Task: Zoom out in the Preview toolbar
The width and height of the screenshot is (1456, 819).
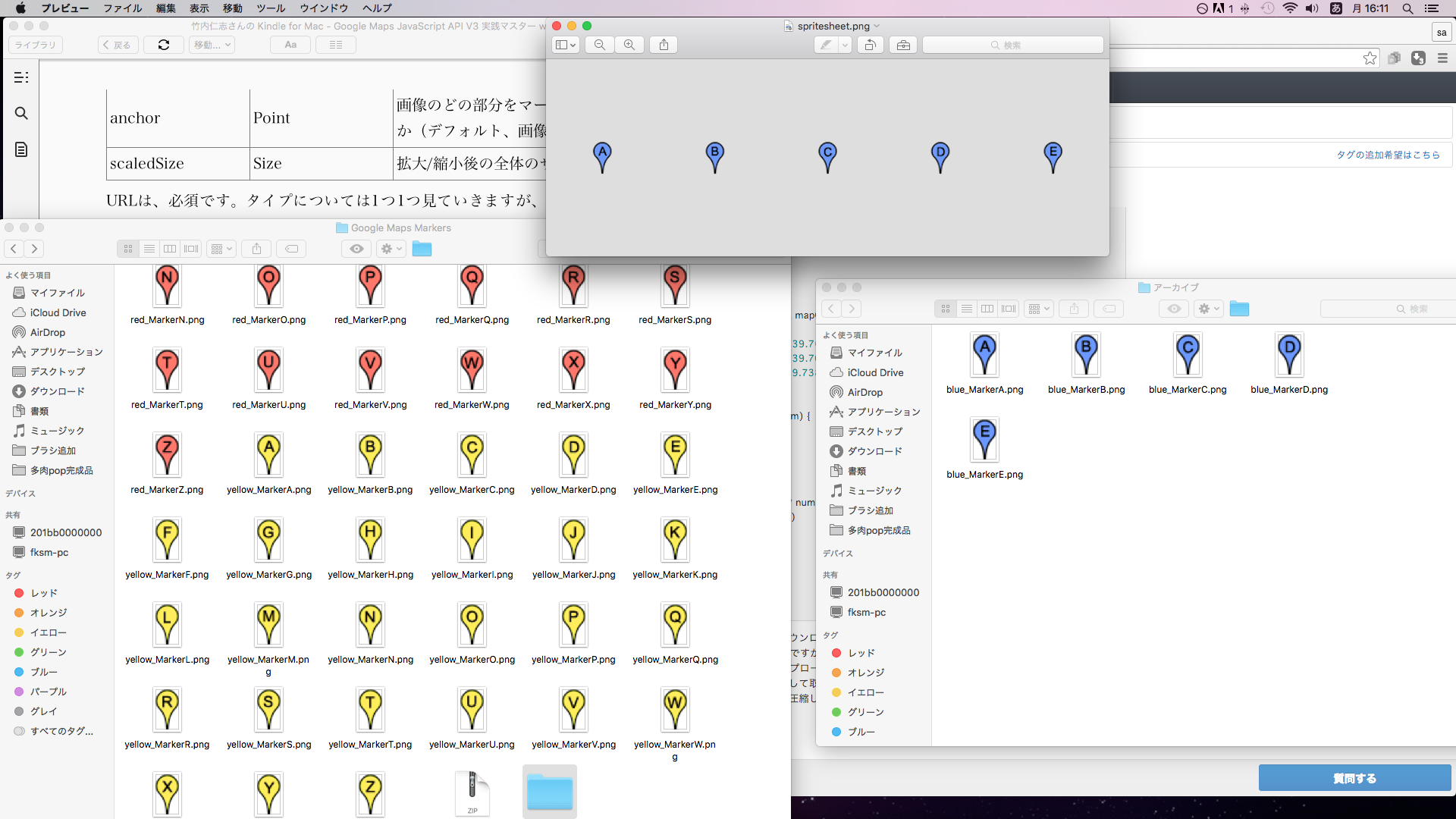Action: (599, 45)
